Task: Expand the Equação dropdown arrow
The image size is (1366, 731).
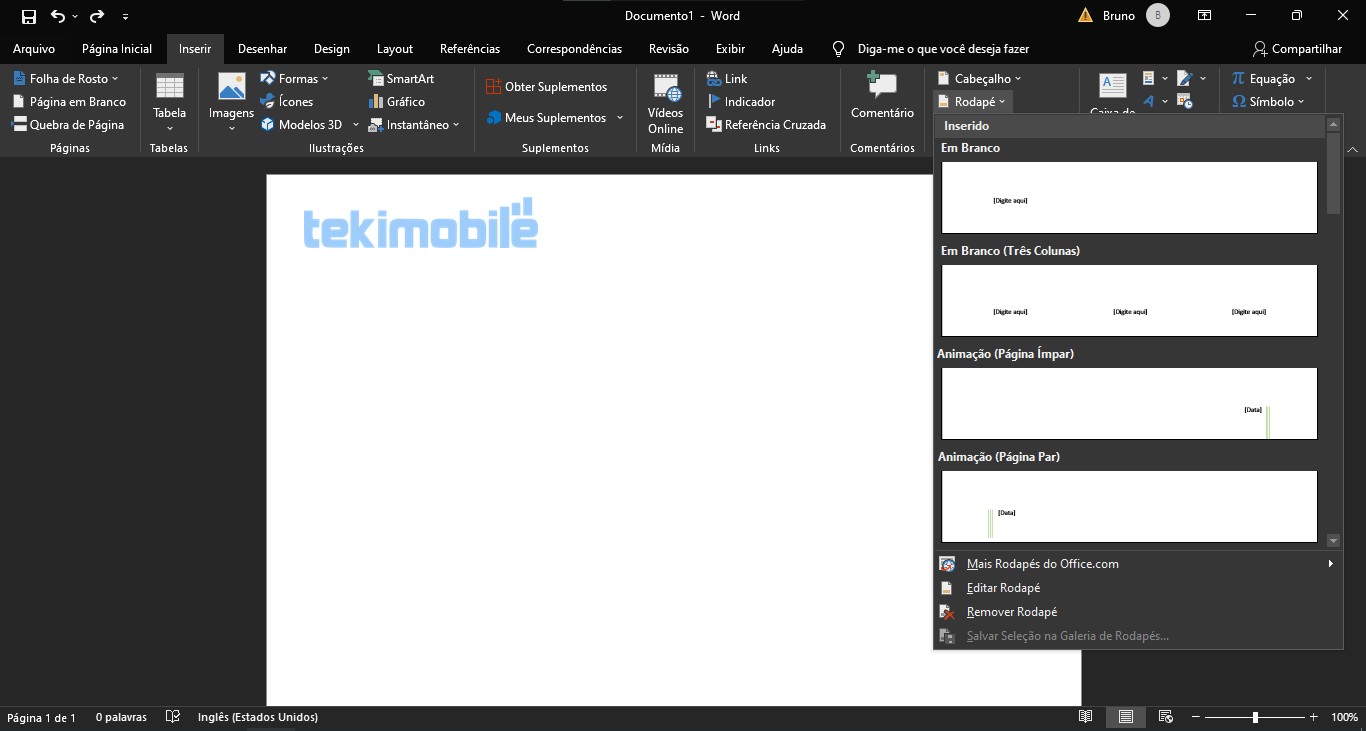Action: click(1309, 78)
